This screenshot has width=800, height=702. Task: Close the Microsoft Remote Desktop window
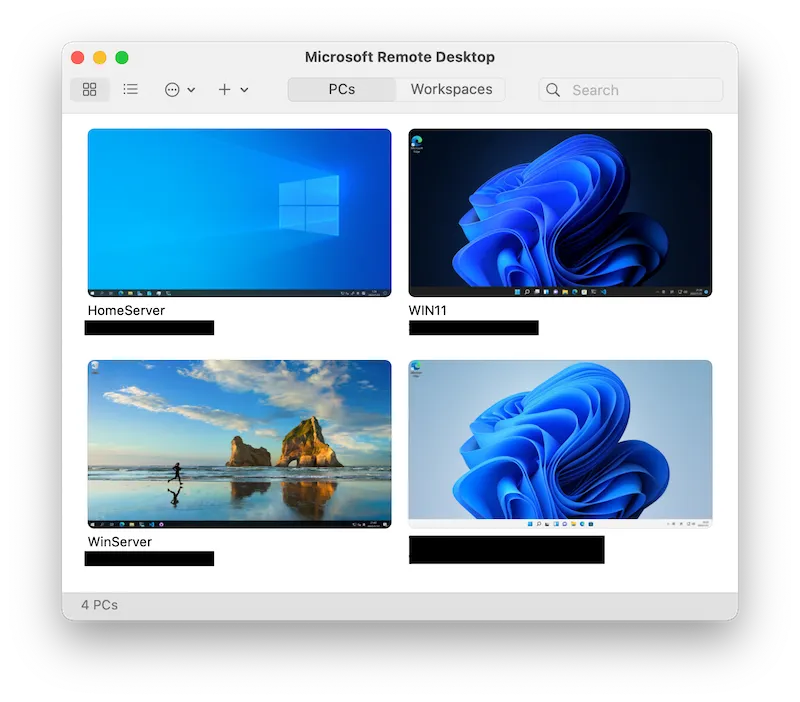tap(78, 58)
